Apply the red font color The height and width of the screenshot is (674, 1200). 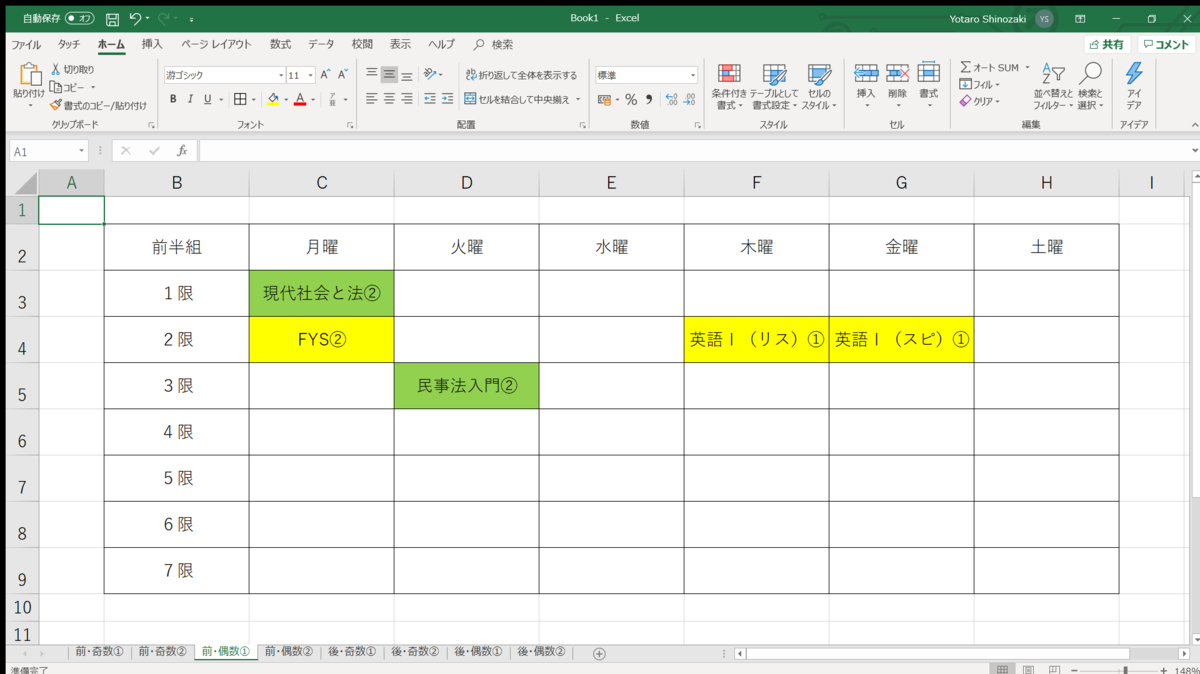tap(300, 99)
